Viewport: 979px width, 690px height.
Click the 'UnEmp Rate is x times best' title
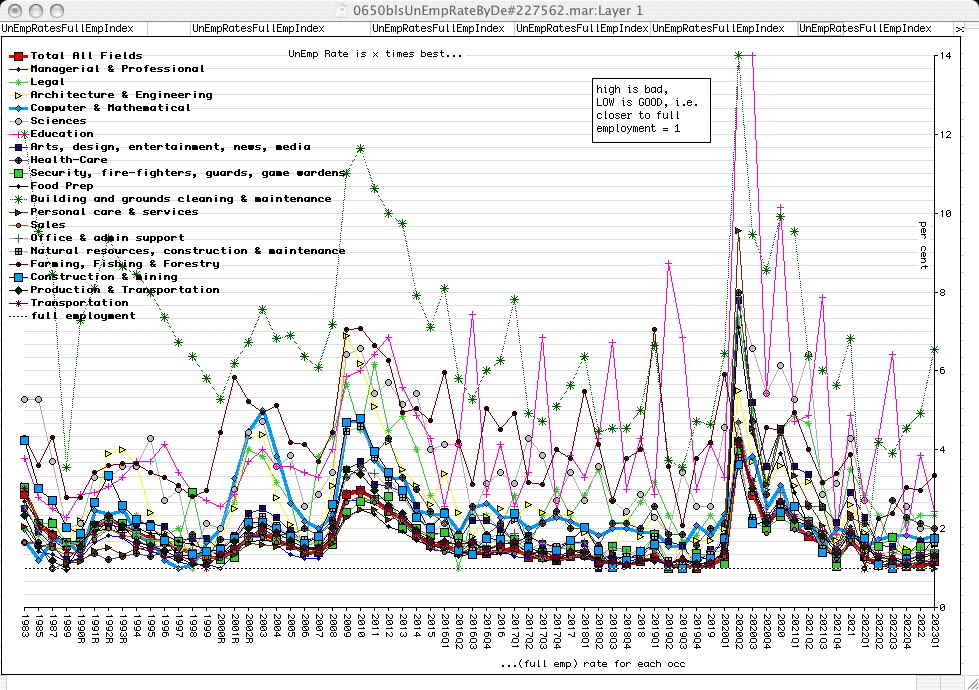[375, 53]
